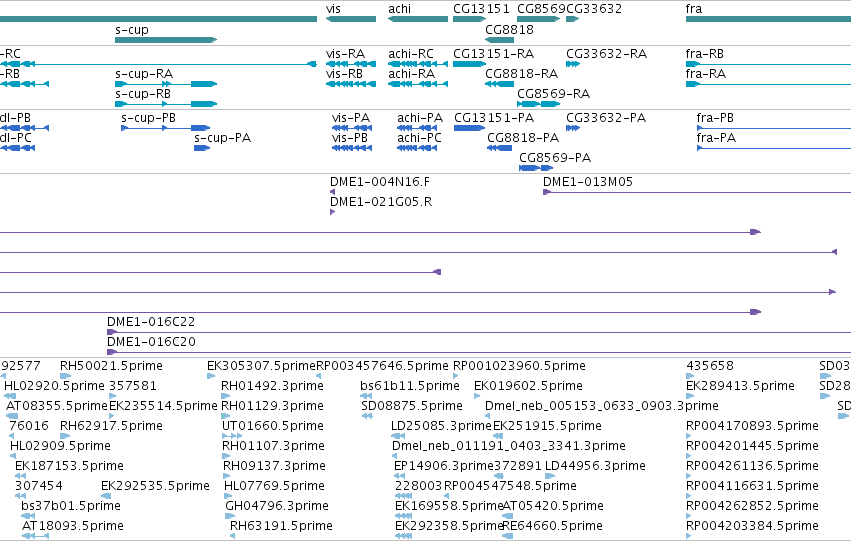Click EK019602.5prime EST label

[x=528, y=386]
